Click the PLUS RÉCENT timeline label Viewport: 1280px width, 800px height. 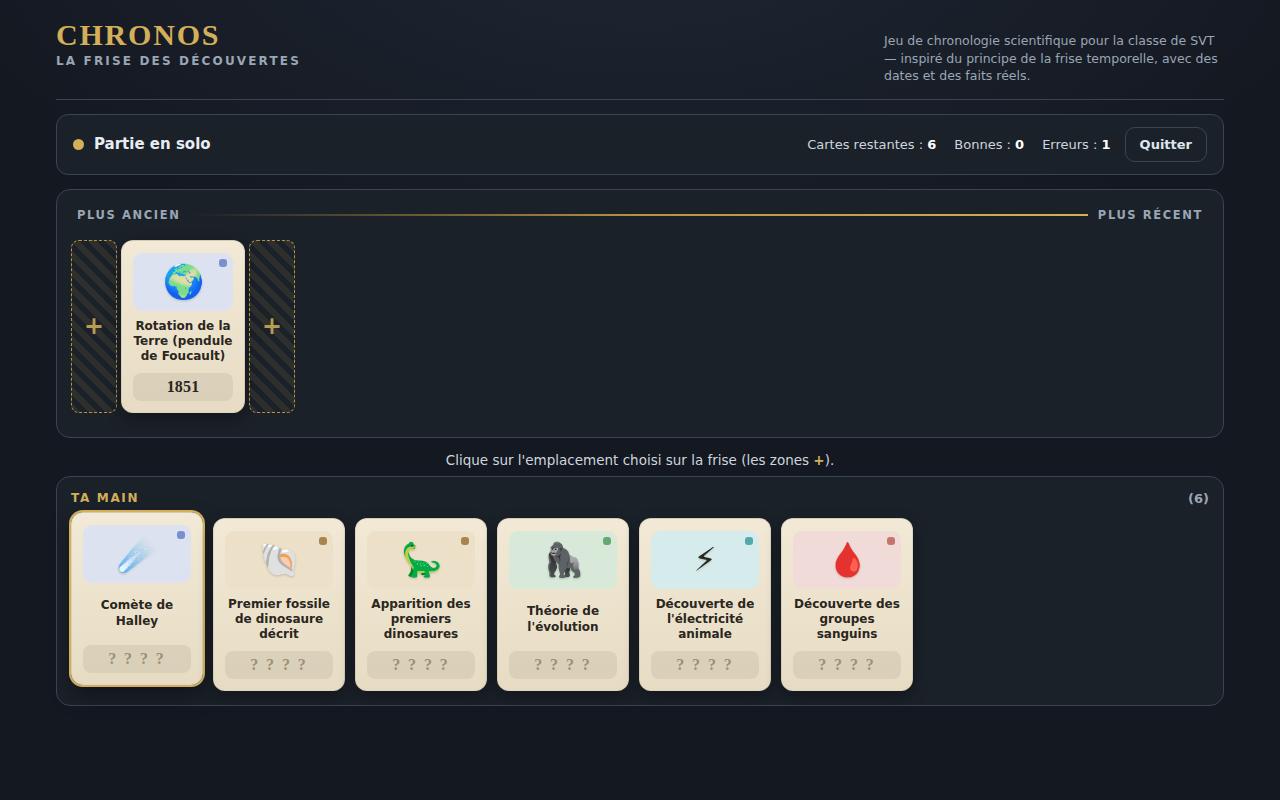[1150, 215]
